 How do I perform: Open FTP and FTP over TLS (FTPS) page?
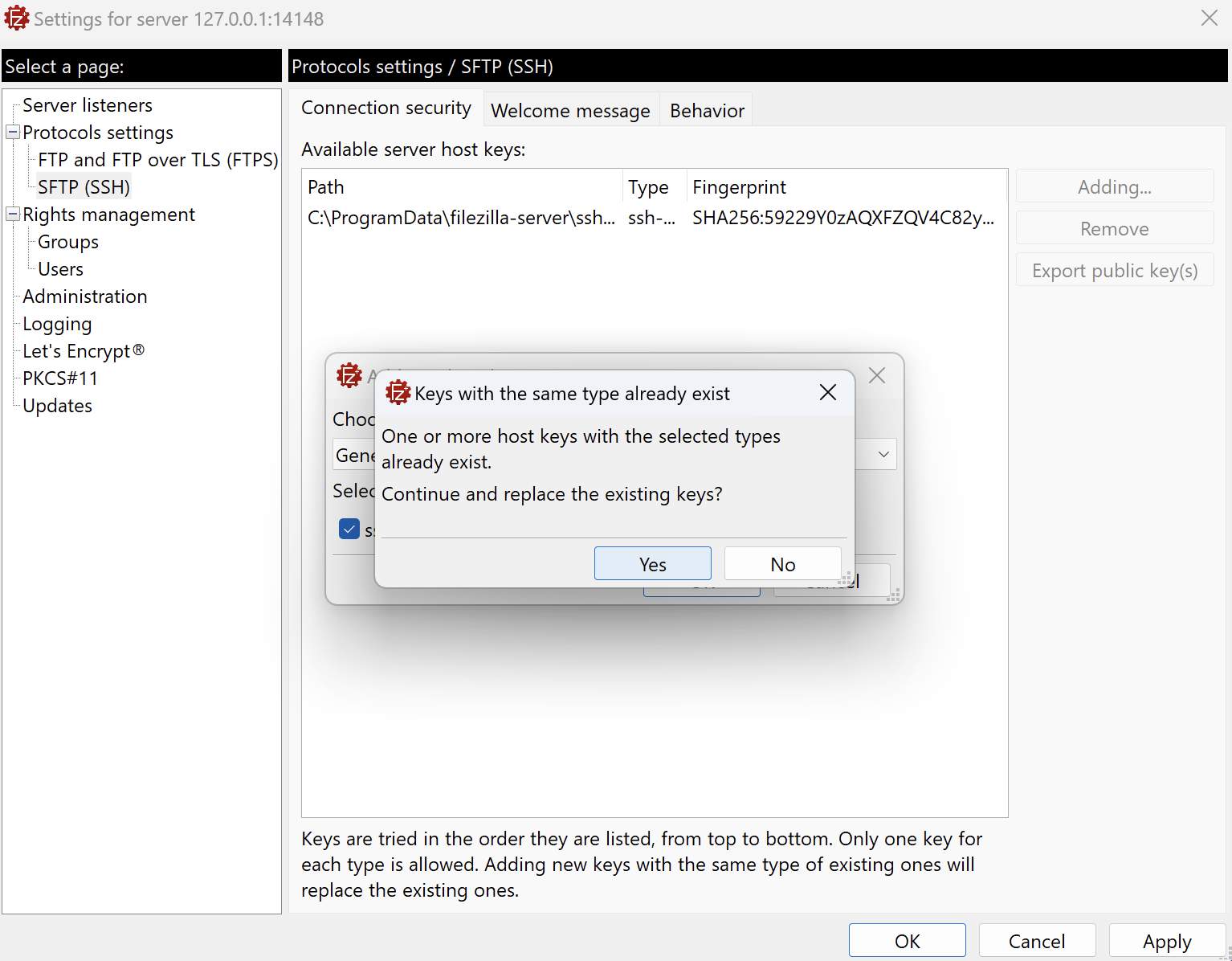(x=158, y=160)
